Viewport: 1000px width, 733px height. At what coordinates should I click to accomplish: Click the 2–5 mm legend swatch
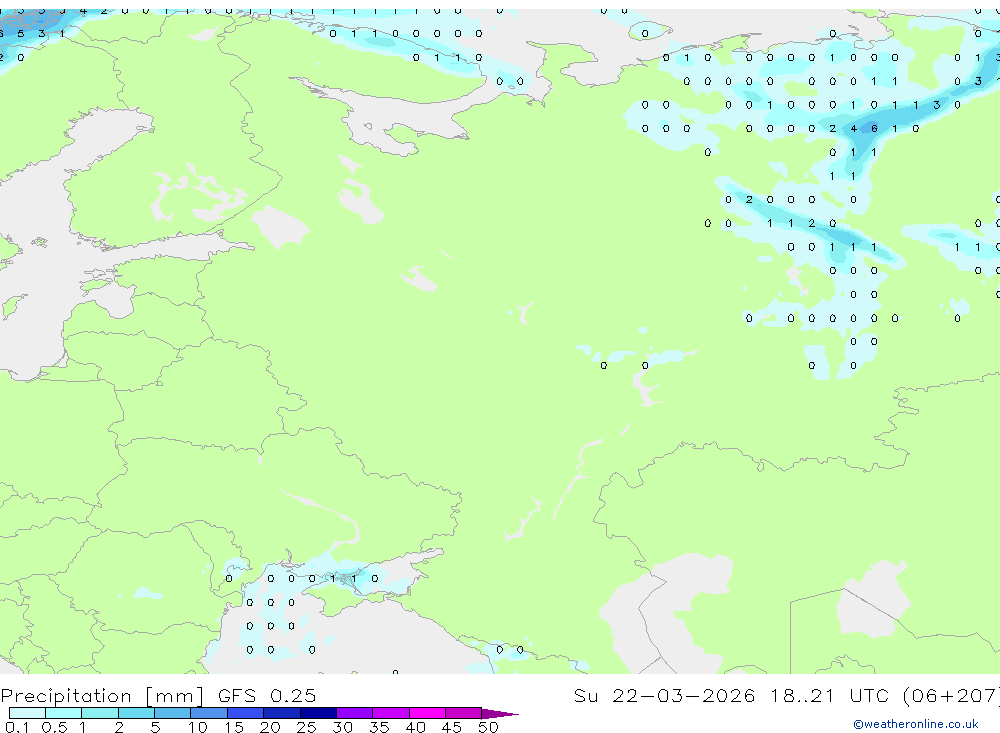point(136,713)
